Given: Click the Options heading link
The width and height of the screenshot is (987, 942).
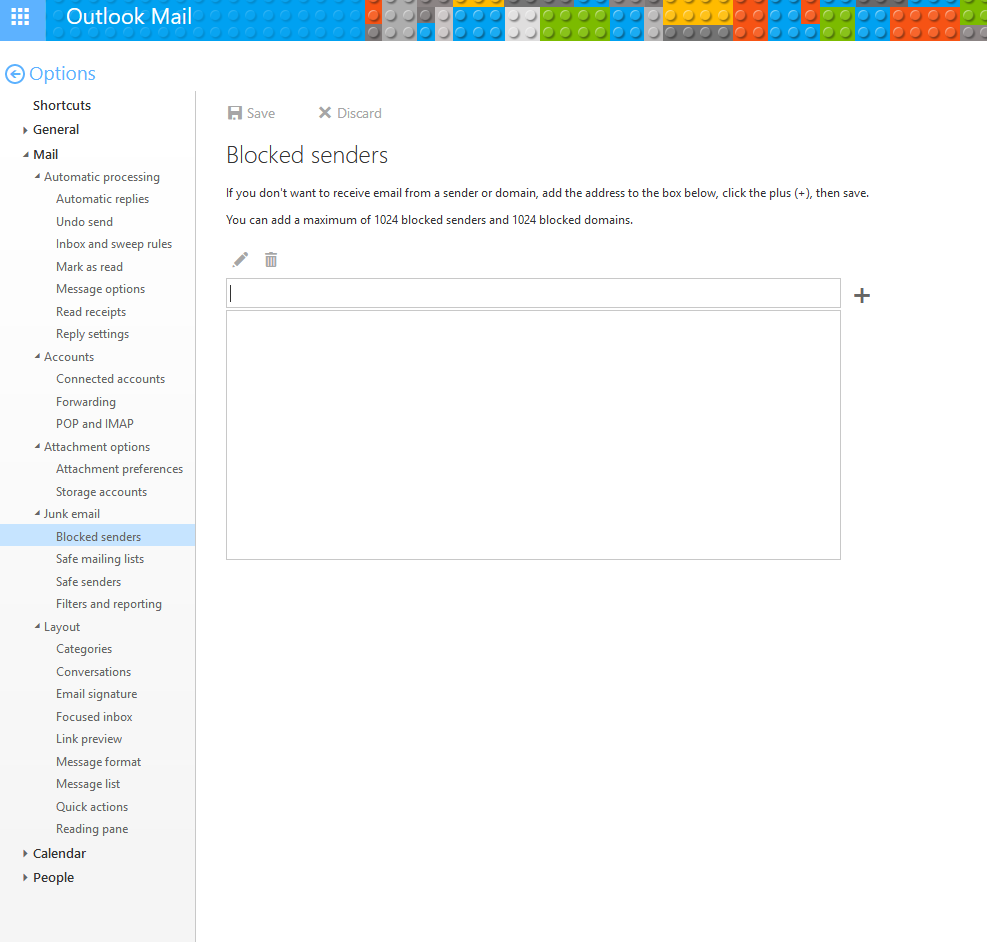Looking at the screenshot, I should point(62,74).
